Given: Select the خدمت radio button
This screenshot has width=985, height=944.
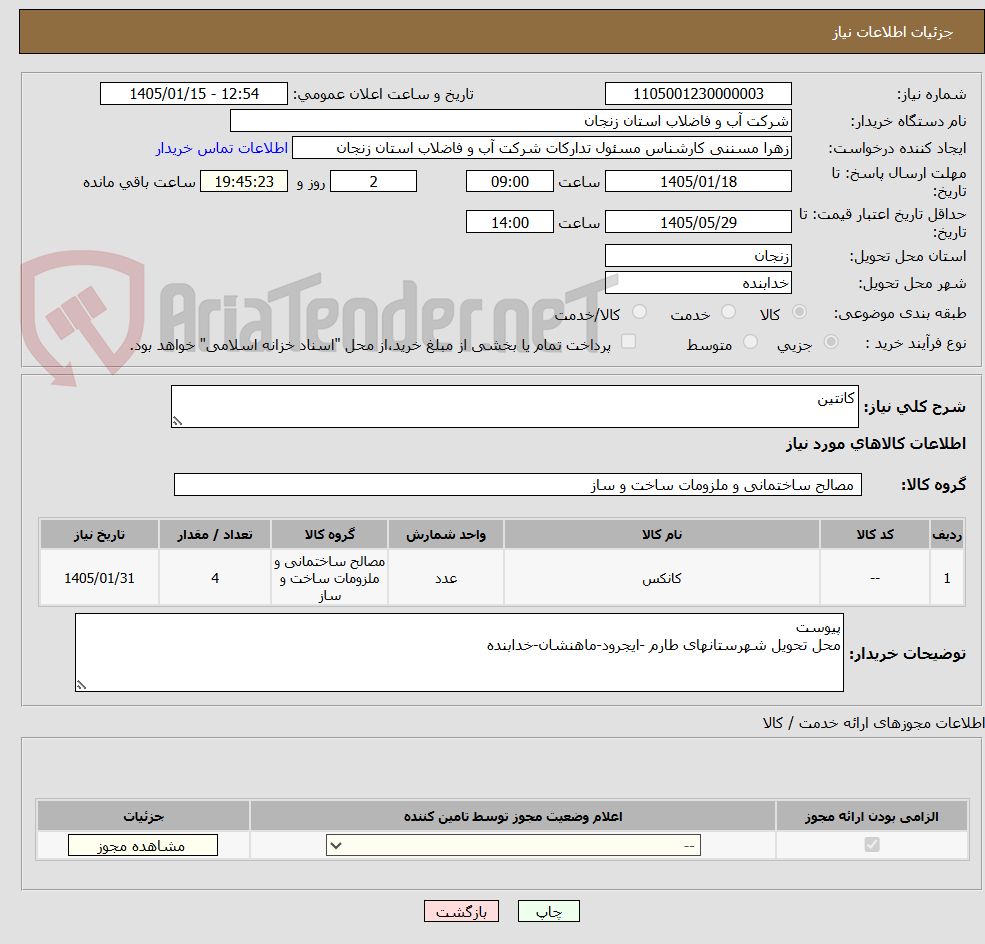Looking at the screenshot, I should (x=728, y=312).
